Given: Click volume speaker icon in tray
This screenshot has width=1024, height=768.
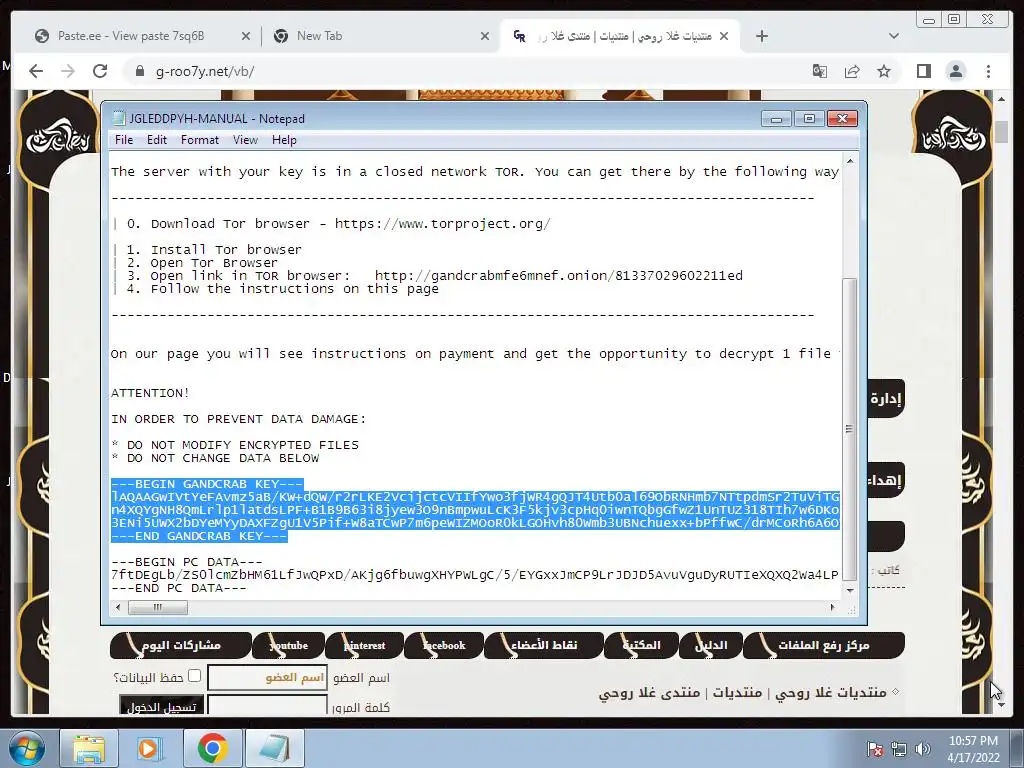Looking at the screenshot, I should coord(923,749).
